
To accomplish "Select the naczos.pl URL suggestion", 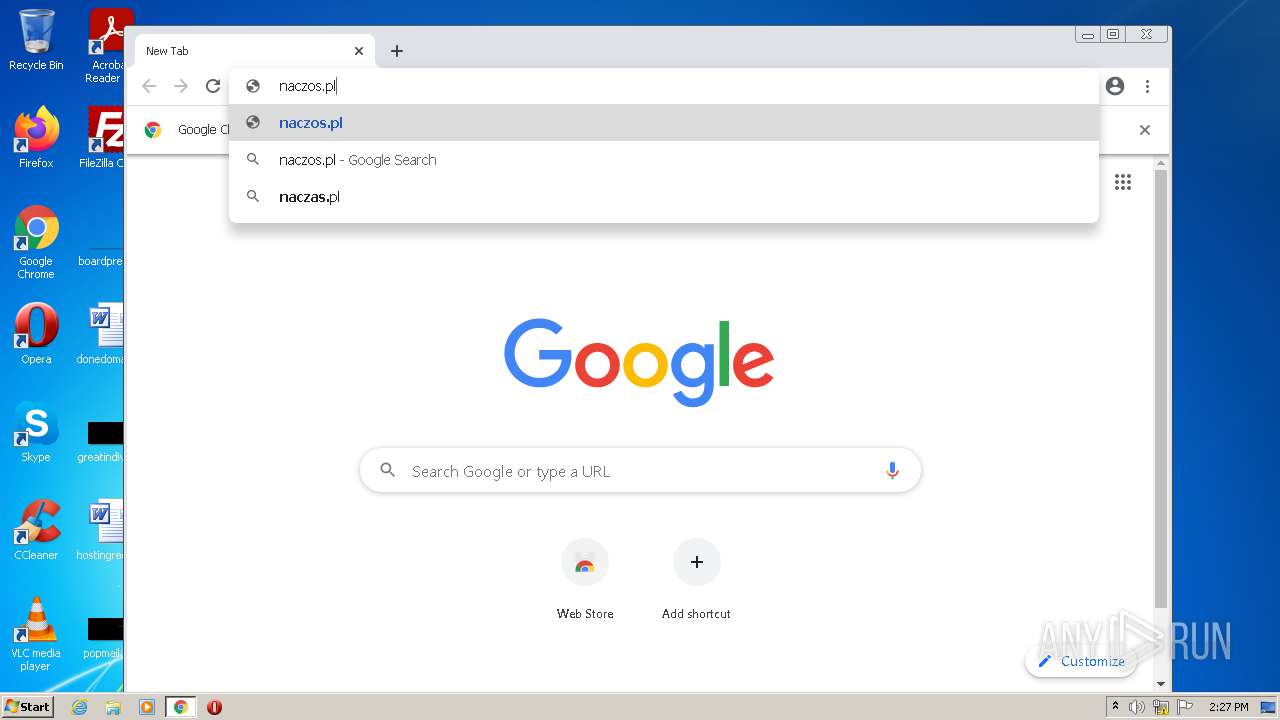I will click(x=664, y=123).
